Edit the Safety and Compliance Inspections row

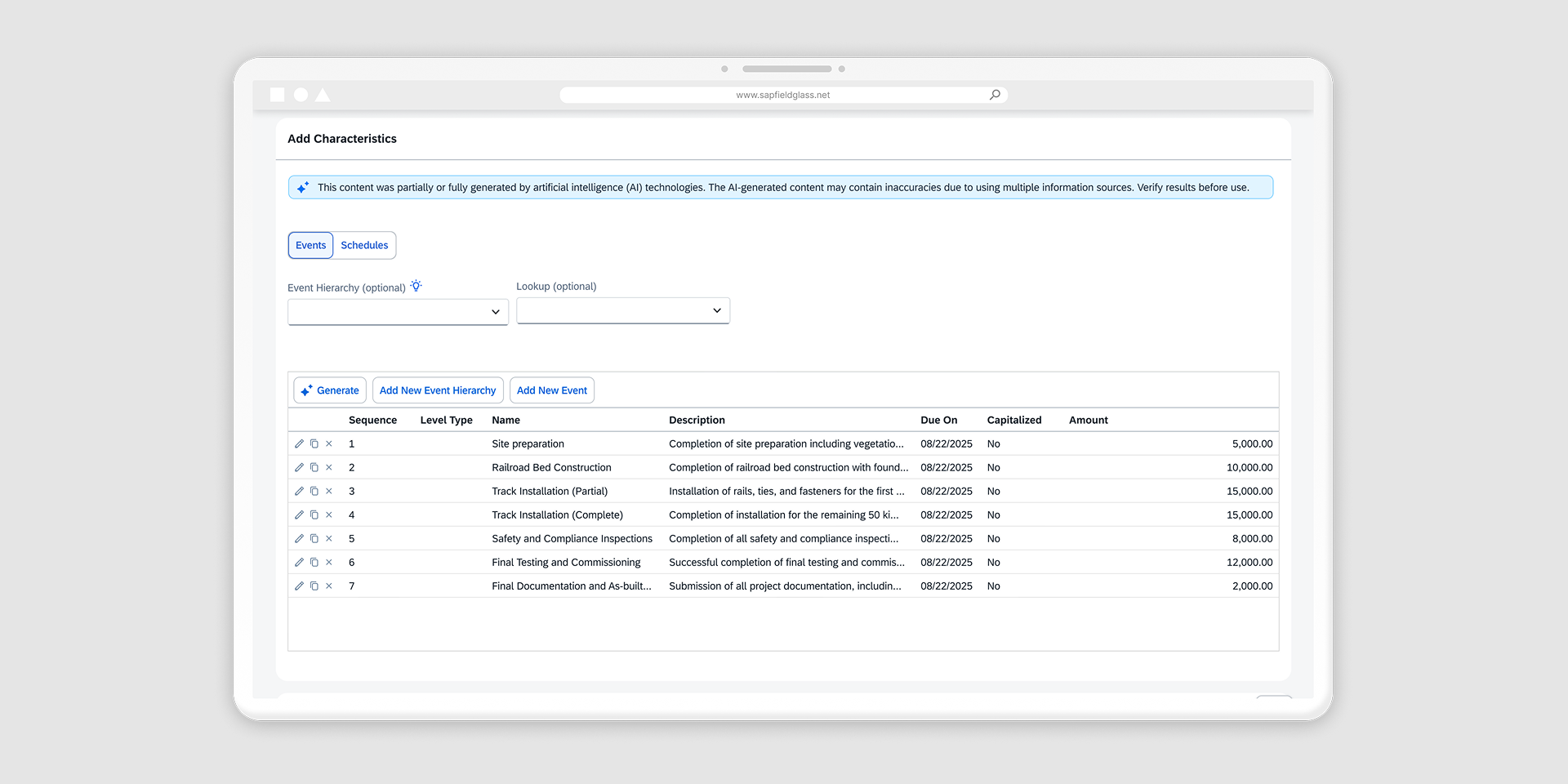(299, 539)
